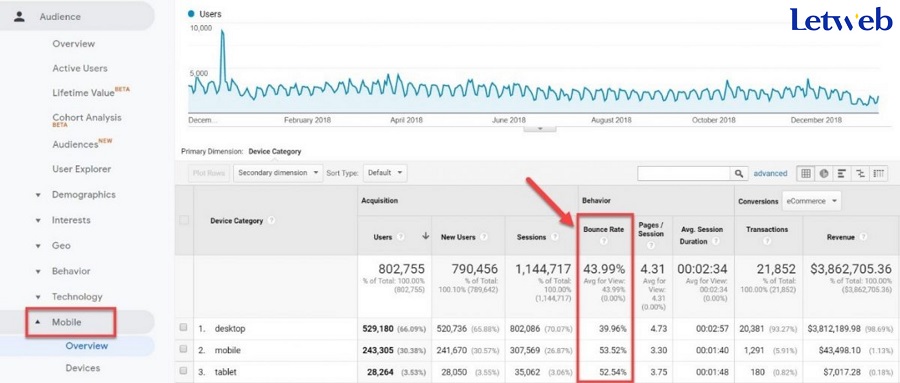The height and width of the screenshot is (383, 900).
Task: Click Device Category primary dimension link
Action: pos(274,152)
